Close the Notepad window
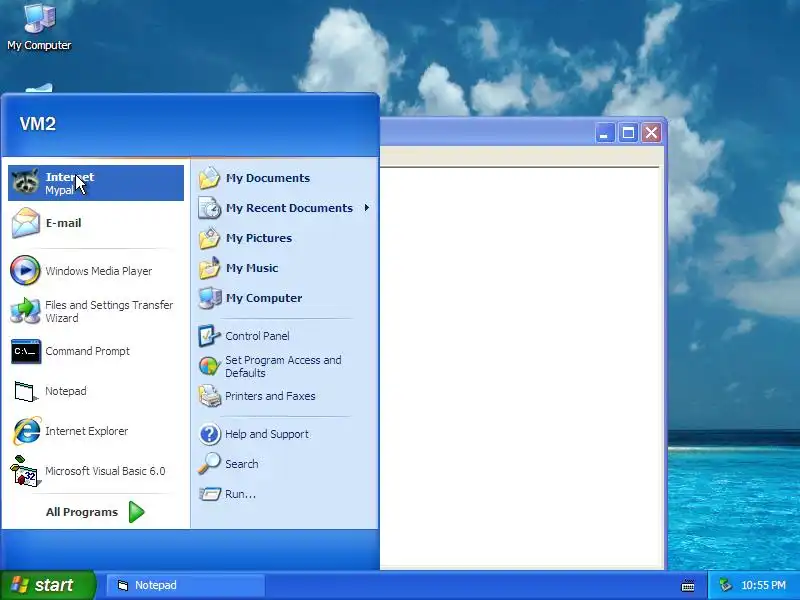Viewport: 800px width, 600px height. (652, 133)
